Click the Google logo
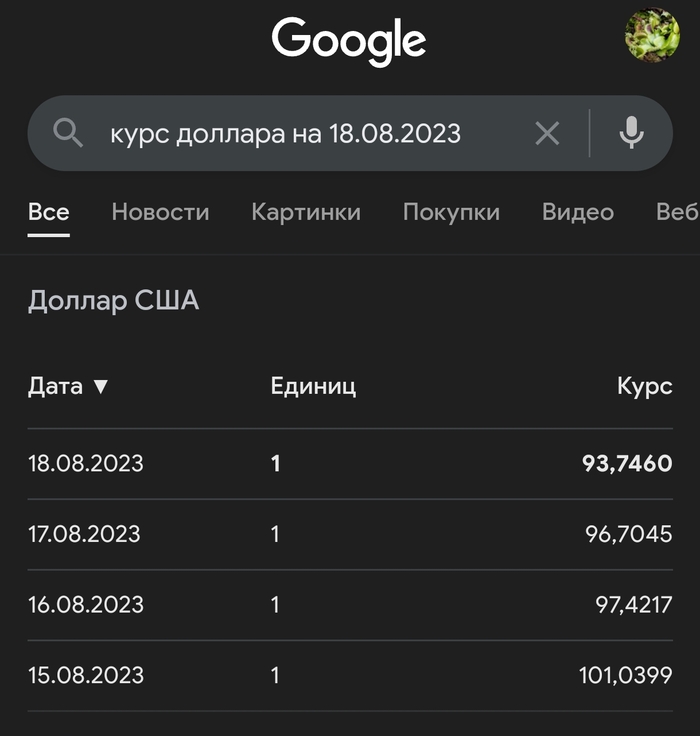 [x=349, y=41]
